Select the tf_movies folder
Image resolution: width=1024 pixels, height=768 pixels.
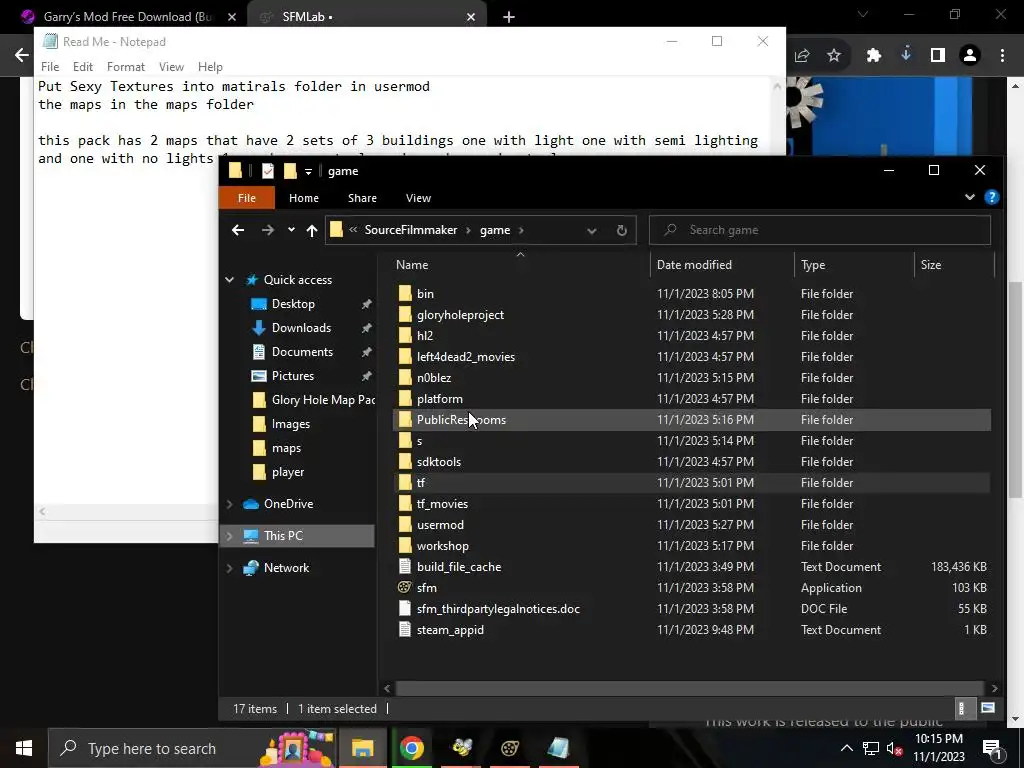(x=442, y=504)
